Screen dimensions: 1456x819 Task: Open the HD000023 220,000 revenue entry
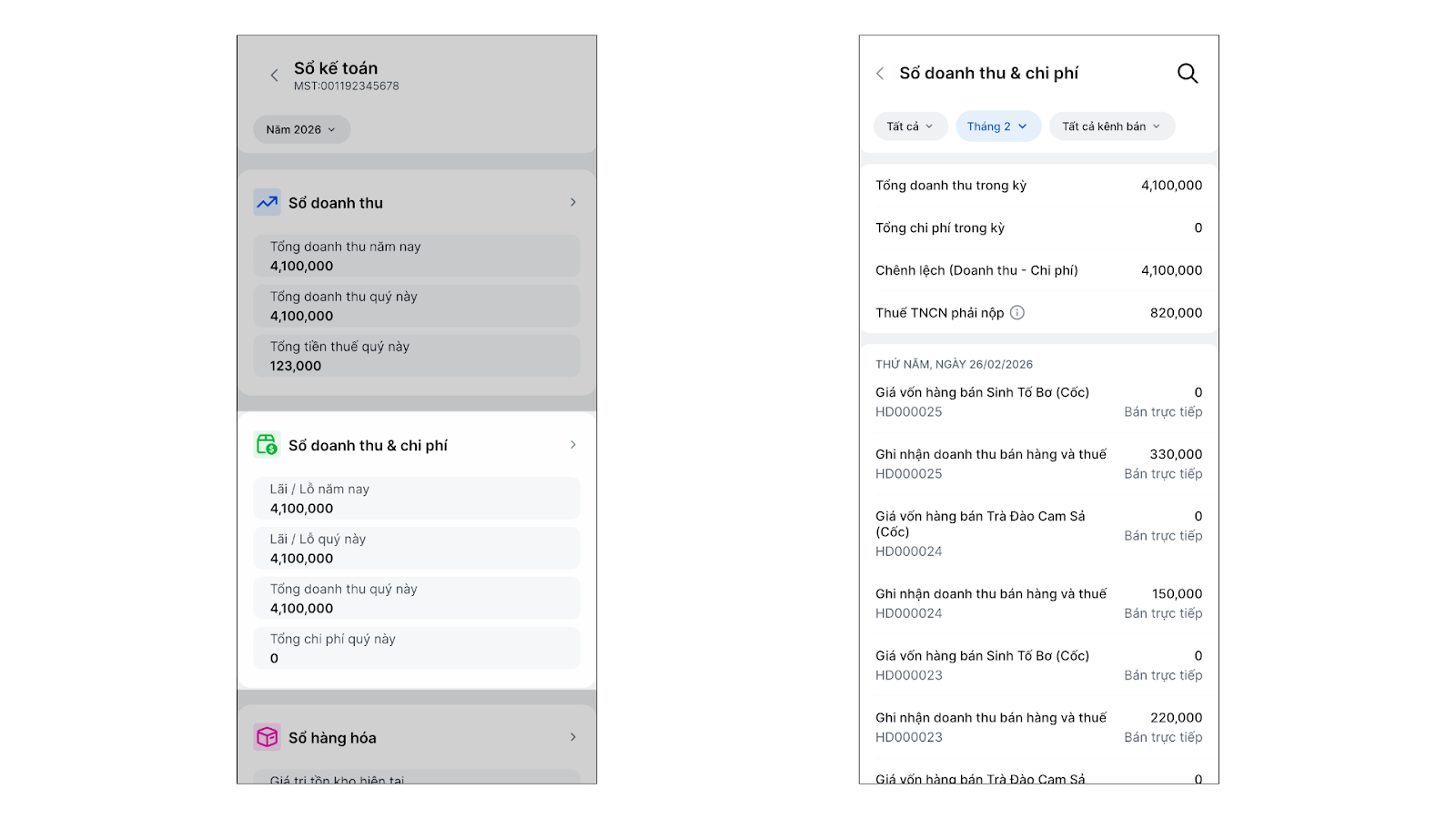pos(1038,727)
